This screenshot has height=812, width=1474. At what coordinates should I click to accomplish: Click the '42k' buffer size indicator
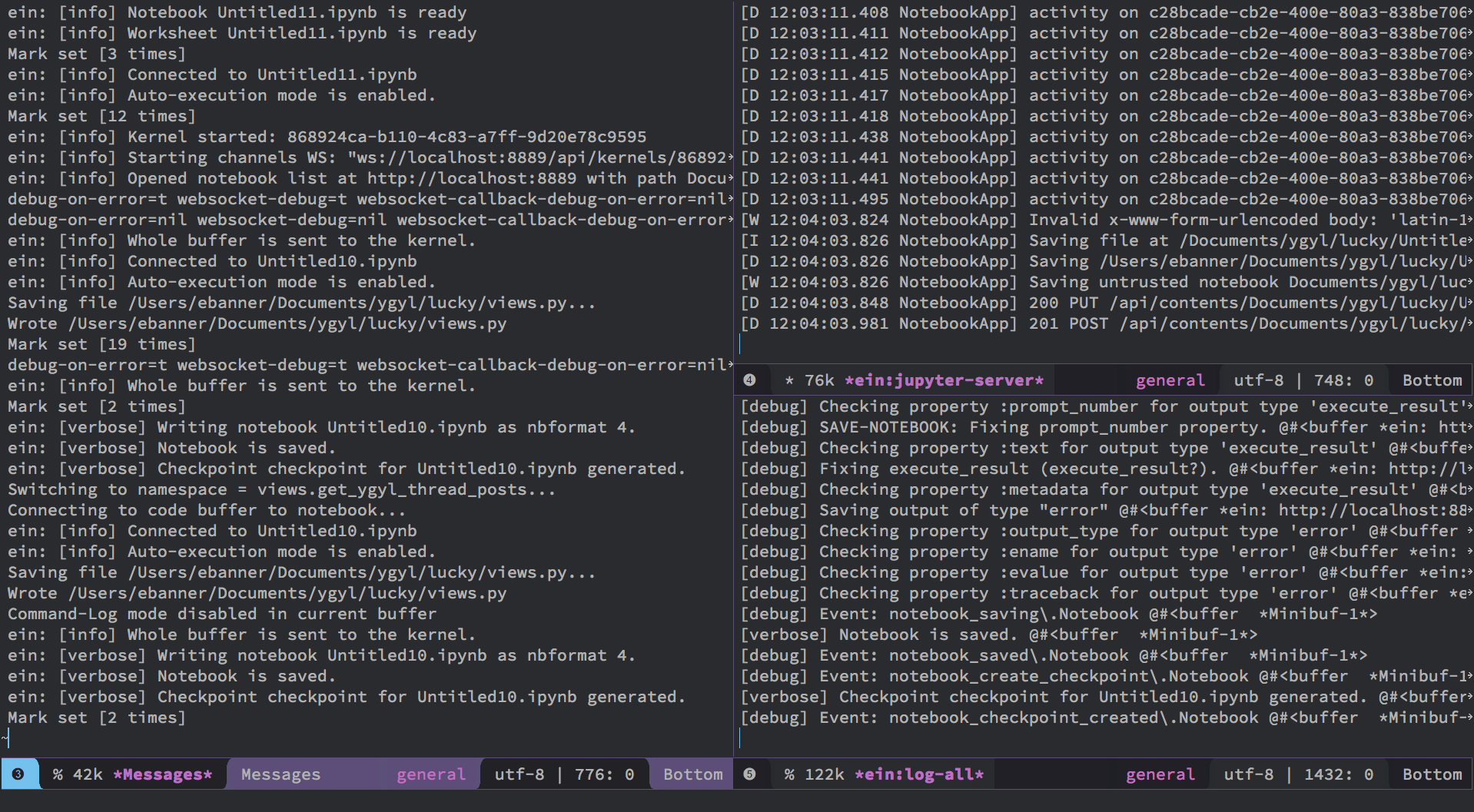(x=88, y=774)
